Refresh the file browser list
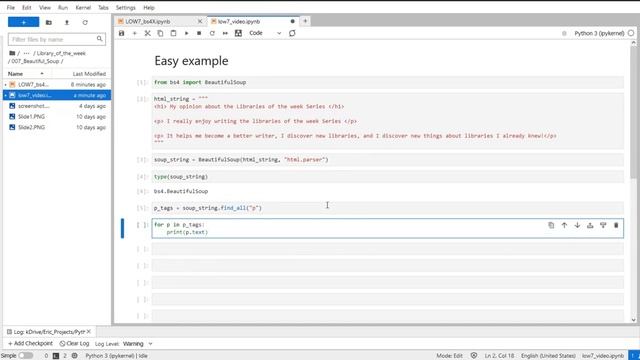The height and width of the screenshot is (360, 640). [85, 22]
